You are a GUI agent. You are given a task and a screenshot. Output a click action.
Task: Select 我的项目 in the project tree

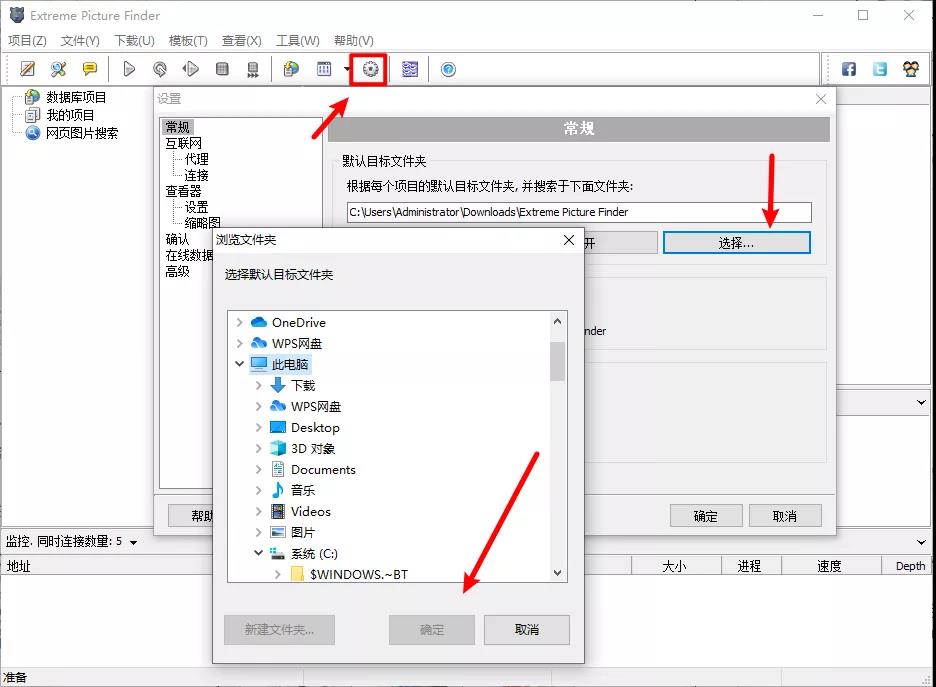point(70,115)
